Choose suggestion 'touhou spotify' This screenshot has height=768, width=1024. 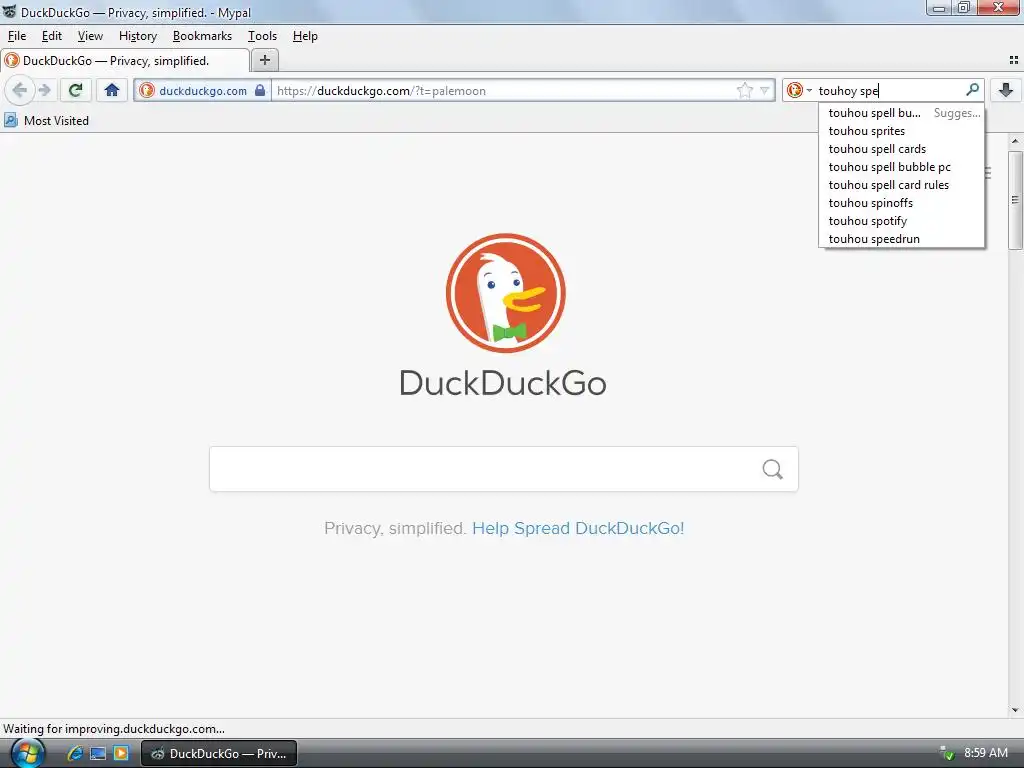(902, 221)
